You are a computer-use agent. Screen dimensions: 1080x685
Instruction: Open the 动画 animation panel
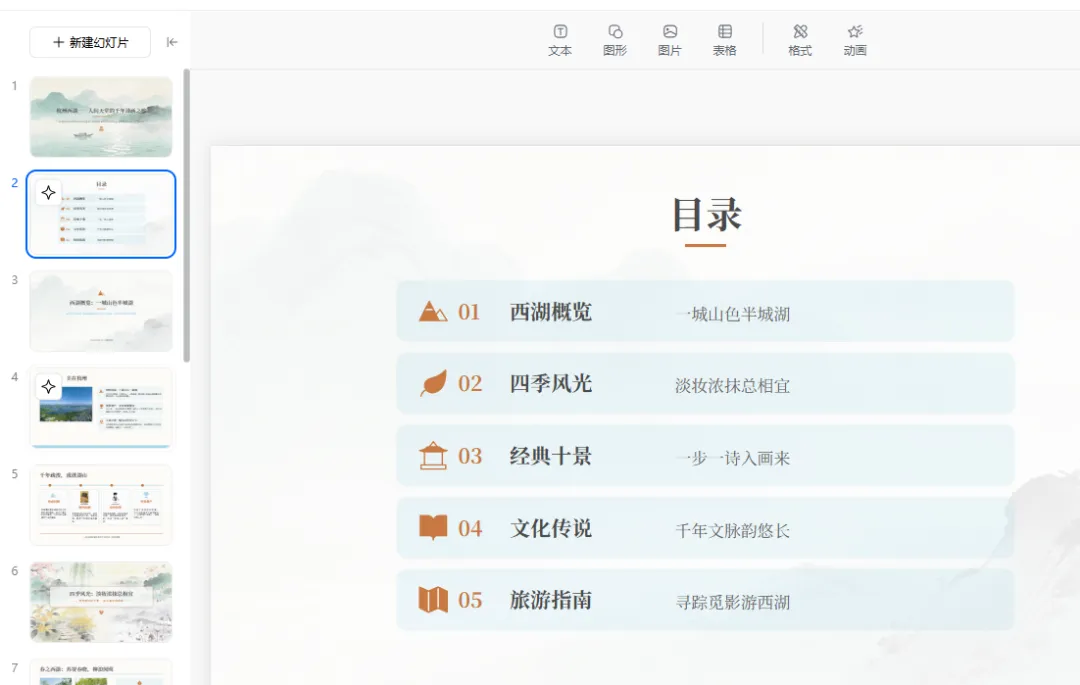pyautogui.click(x=855, y=41)
